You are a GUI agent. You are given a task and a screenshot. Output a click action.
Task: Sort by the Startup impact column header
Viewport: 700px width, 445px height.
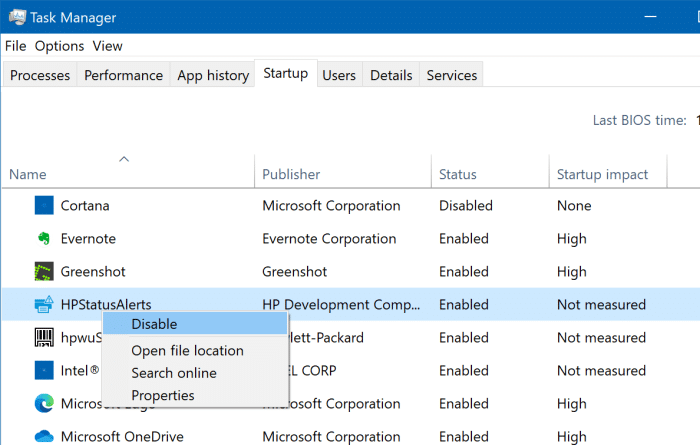pyautogui.click(x=602, y=174)
